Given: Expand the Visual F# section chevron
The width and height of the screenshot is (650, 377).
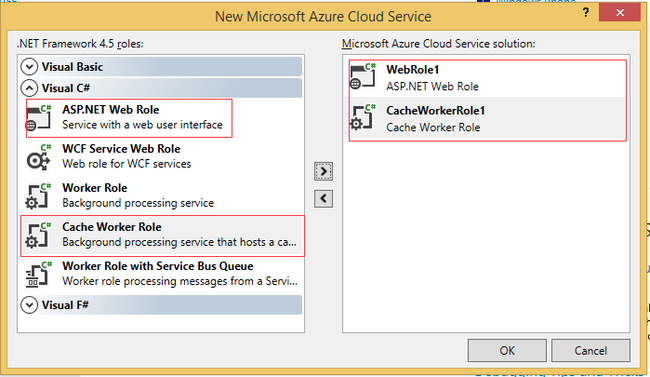Looking at the screenshot, I should coord(29,305).
